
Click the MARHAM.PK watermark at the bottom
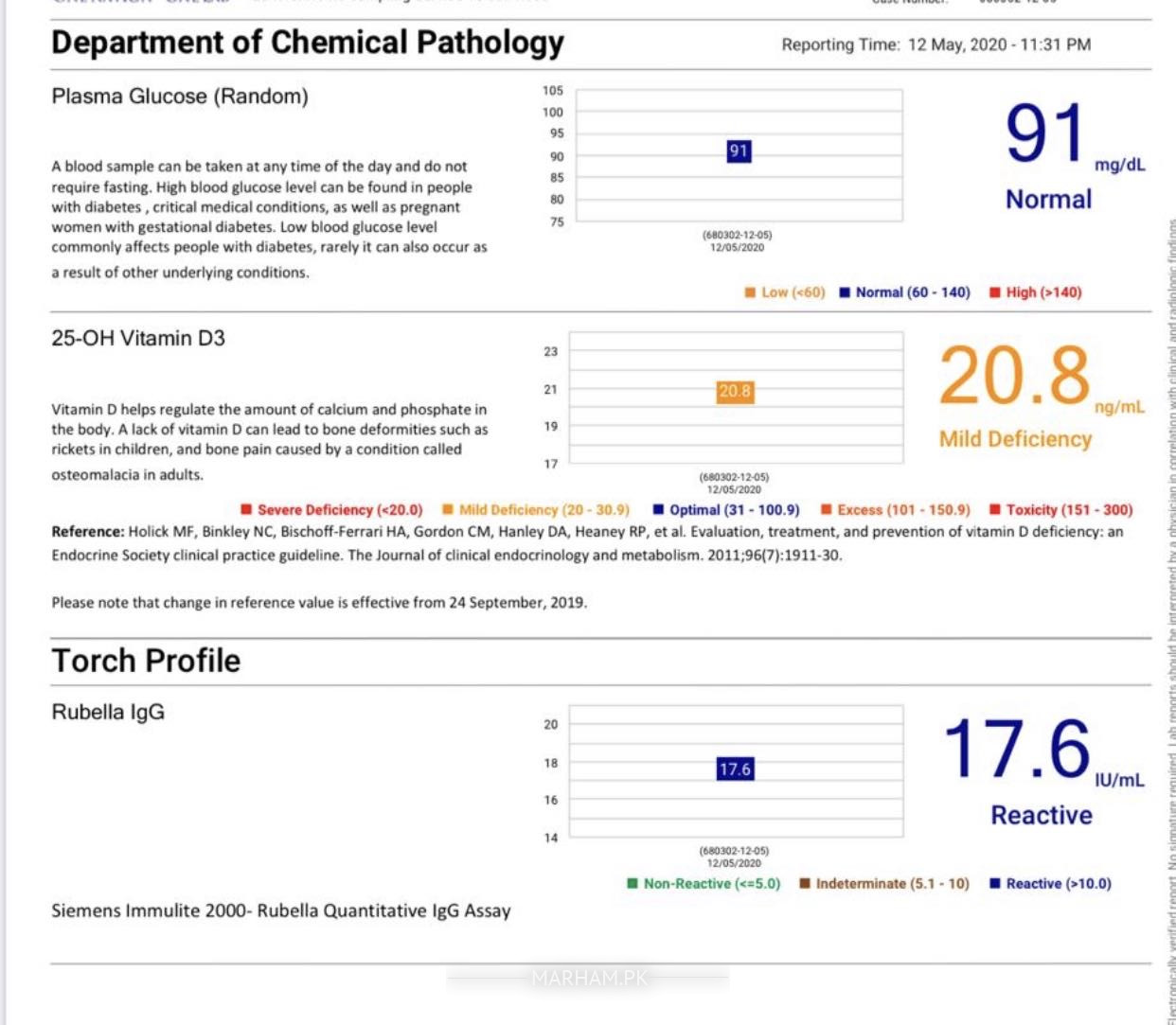(x=589, y=978)
